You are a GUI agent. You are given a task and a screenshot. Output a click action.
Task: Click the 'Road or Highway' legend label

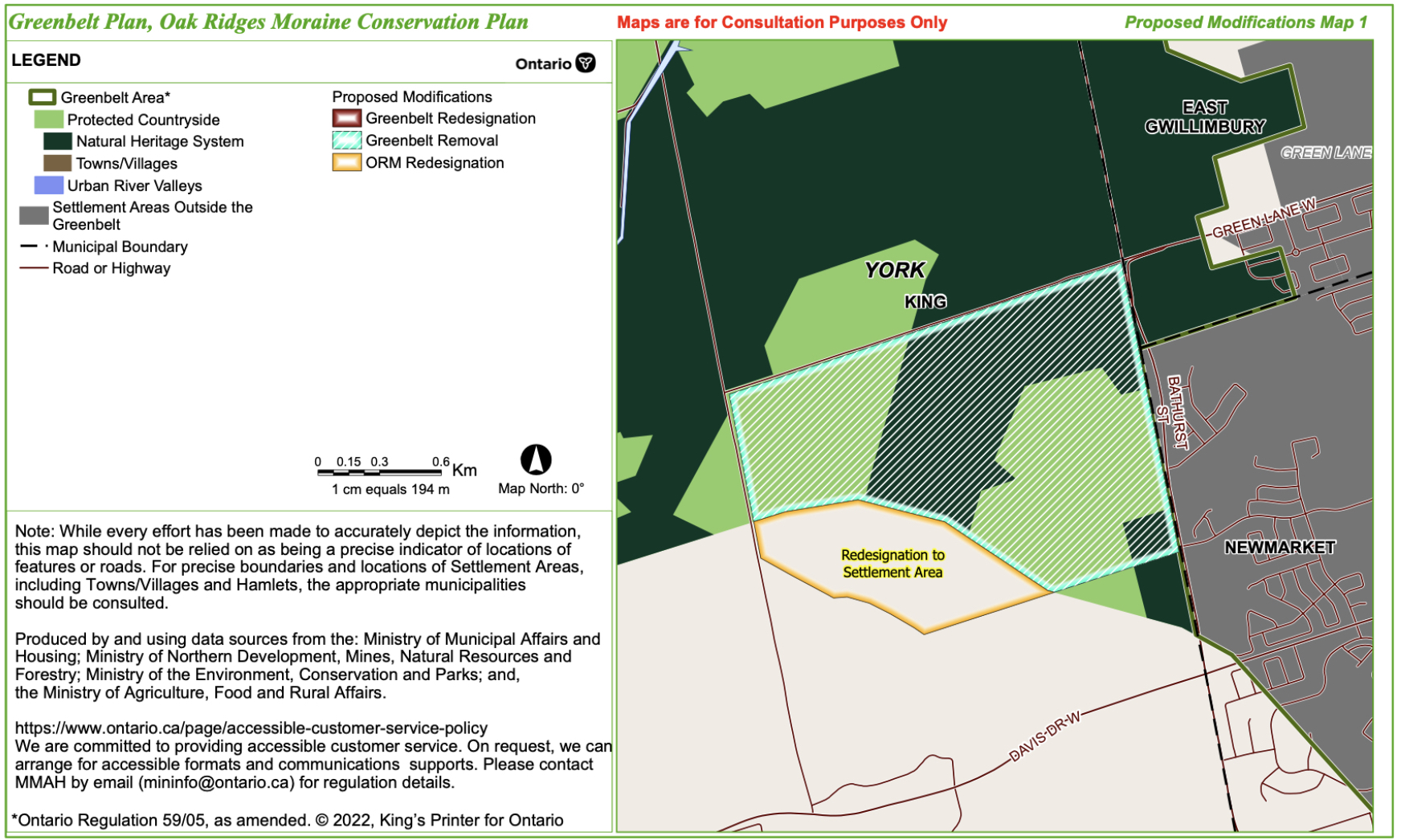pyautogui.click(x=112, y=268)
